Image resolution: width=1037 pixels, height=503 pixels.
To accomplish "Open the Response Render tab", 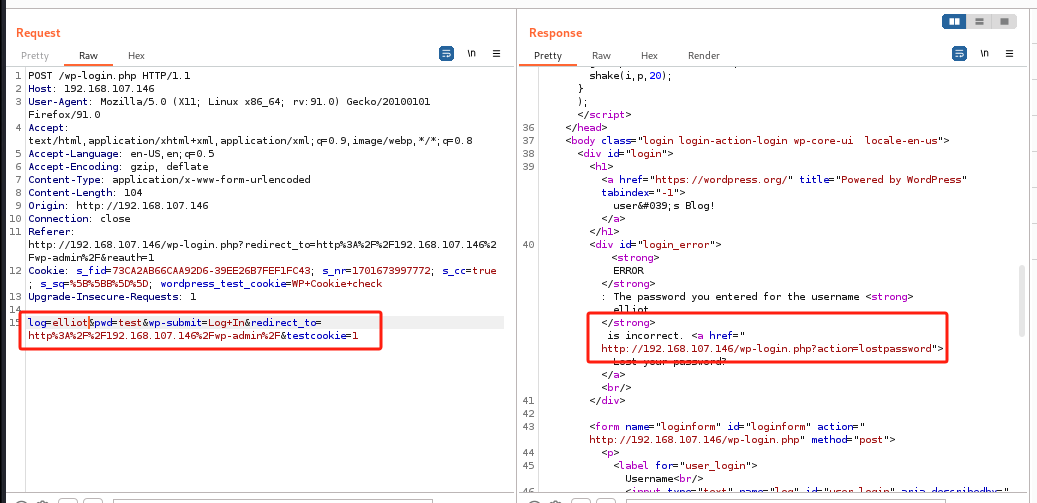I will click(x=704, y=56).
